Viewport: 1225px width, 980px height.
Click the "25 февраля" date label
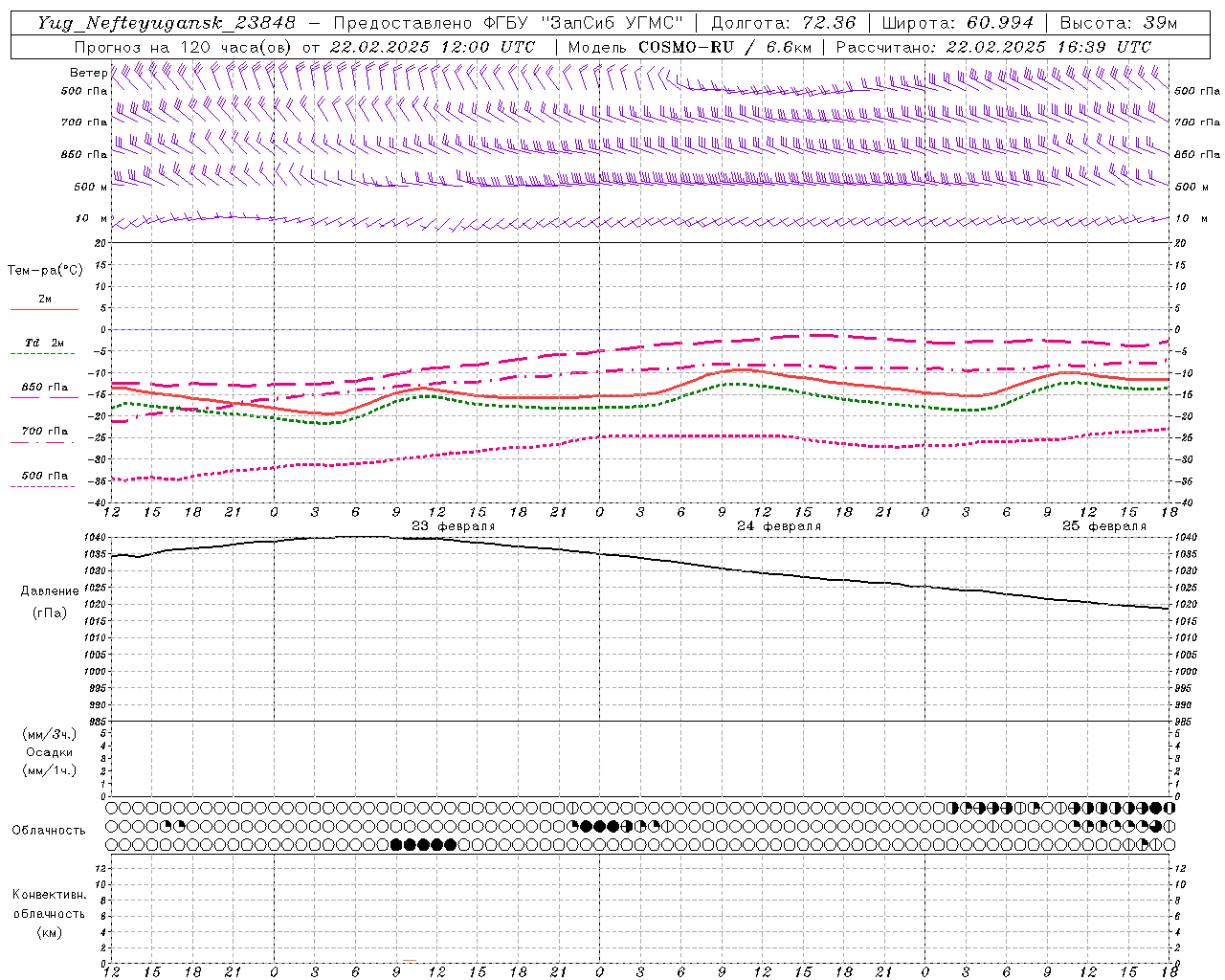[x=1104, y=526]
